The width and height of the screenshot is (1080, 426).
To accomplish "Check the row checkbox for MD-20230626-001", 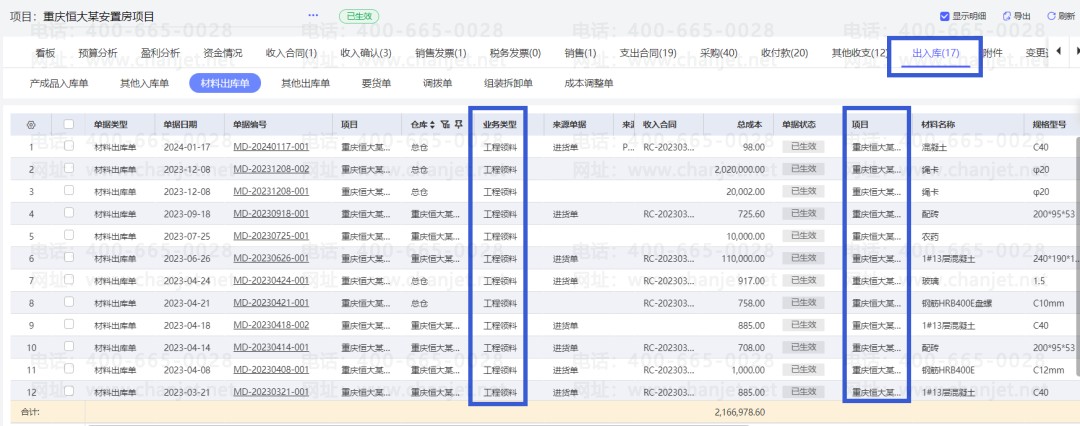I will pos(68,258).
